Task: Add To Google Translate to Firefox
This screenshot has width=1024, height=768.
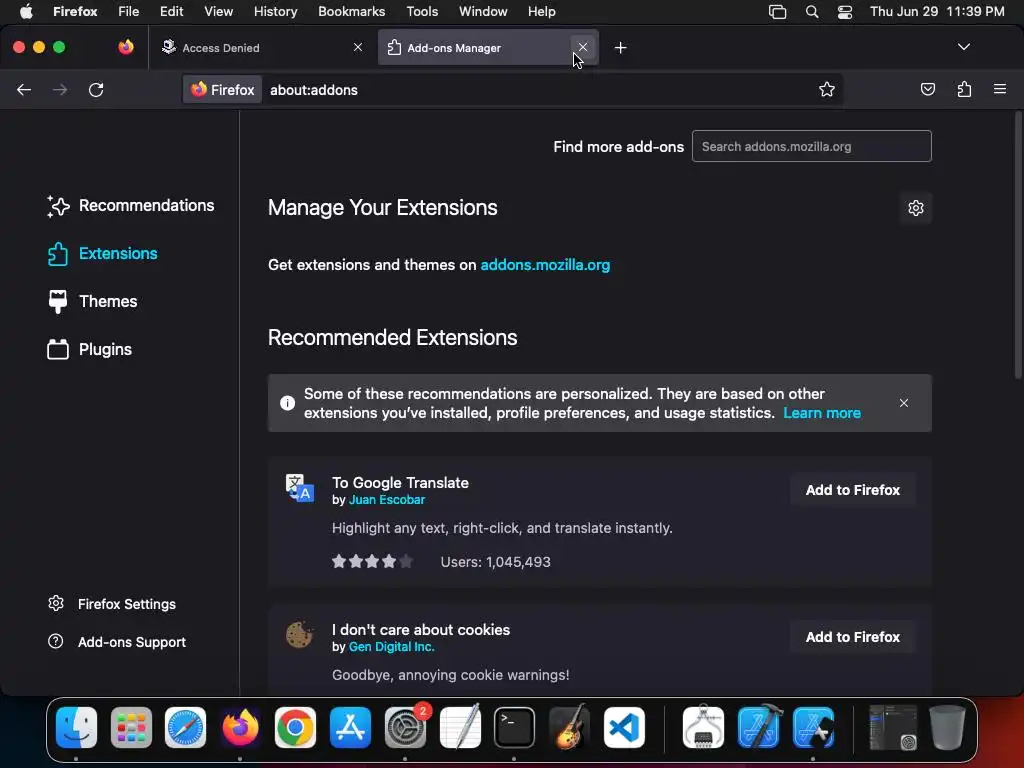Action: pos(852,490)
